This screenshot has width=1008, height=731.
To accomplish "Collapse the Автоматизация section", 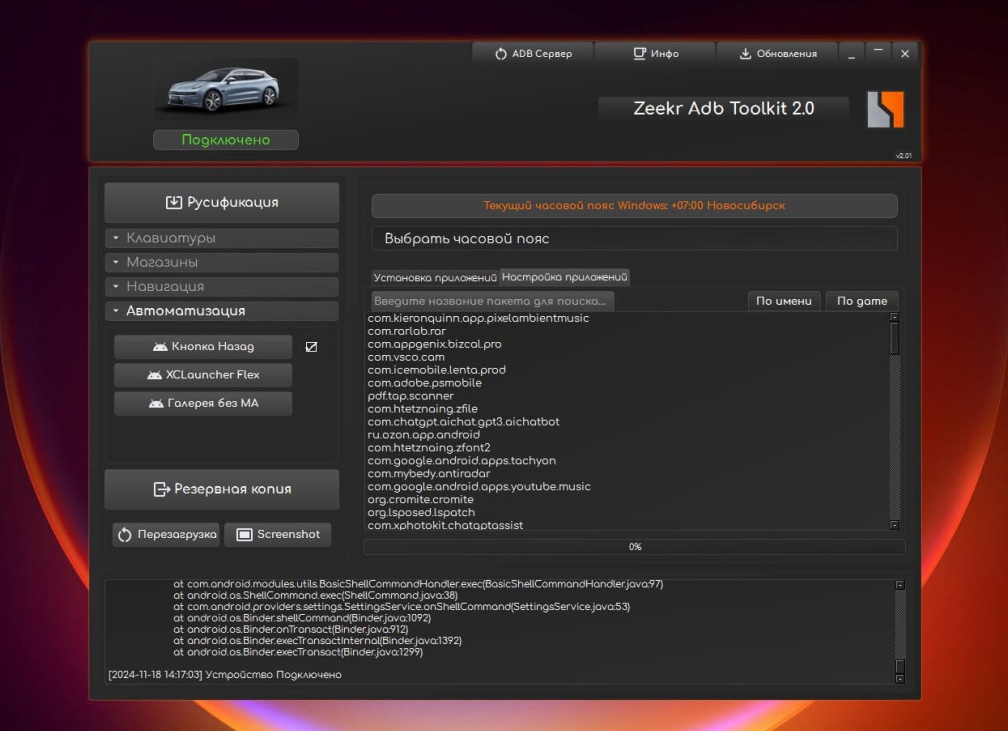I will [x=222, y=311].
